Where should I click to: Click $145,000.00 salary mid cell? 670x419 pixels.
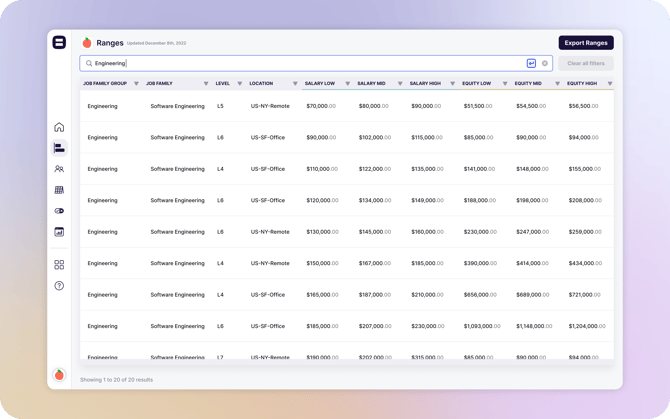tap(375, 232)
